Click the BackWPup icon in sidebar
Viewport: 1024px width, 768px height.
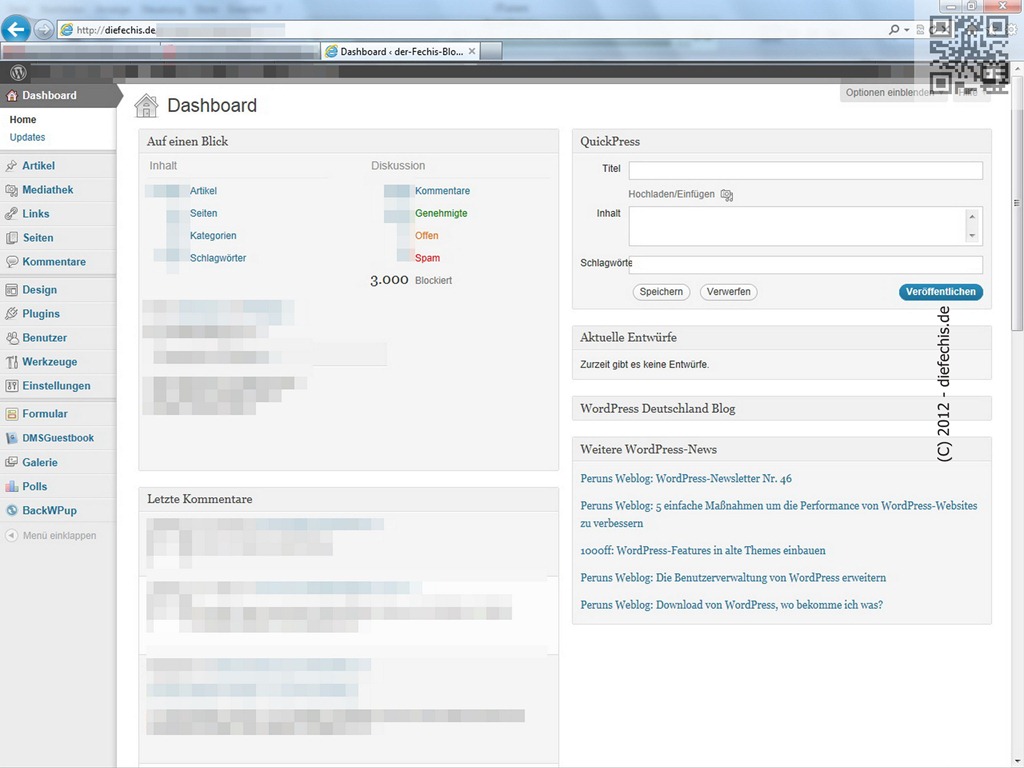pyautogui.click(x=11, y=511)
